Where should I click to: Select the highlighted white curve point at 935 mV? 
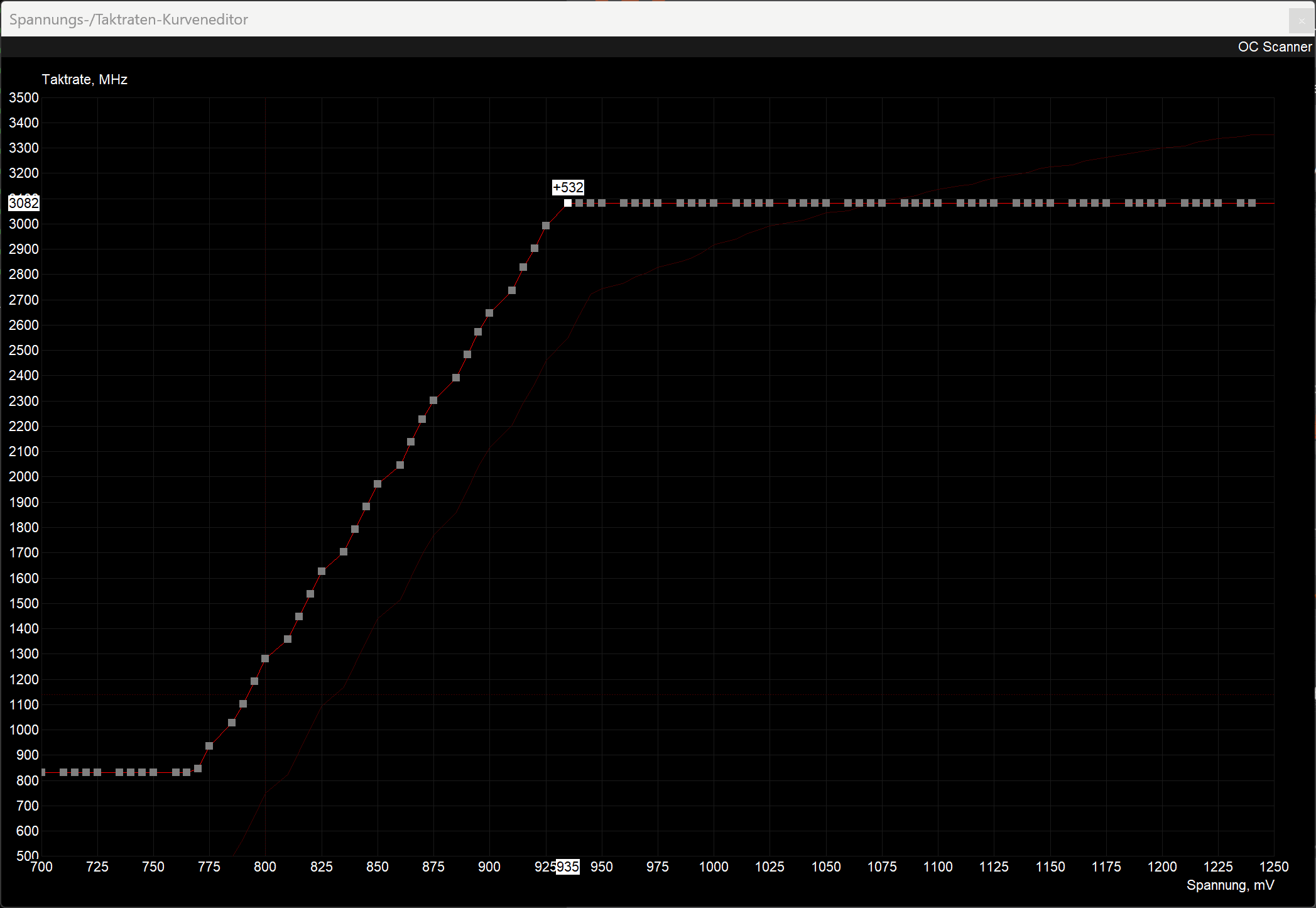tap(568, 203)
